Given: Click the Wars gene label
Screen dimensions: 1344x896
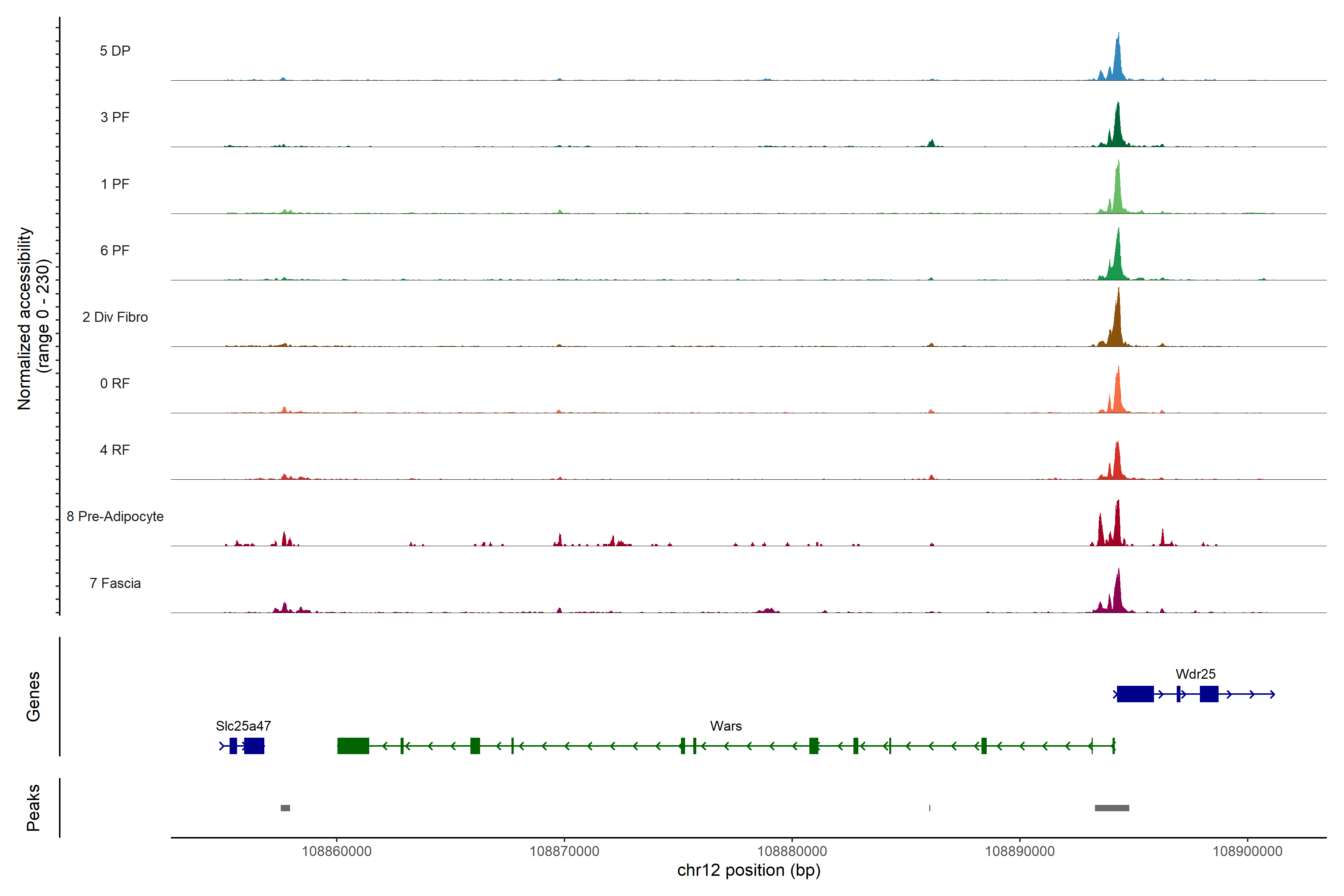Looking at the screenshot, I should pyautogui.click(x=726, y=726).
